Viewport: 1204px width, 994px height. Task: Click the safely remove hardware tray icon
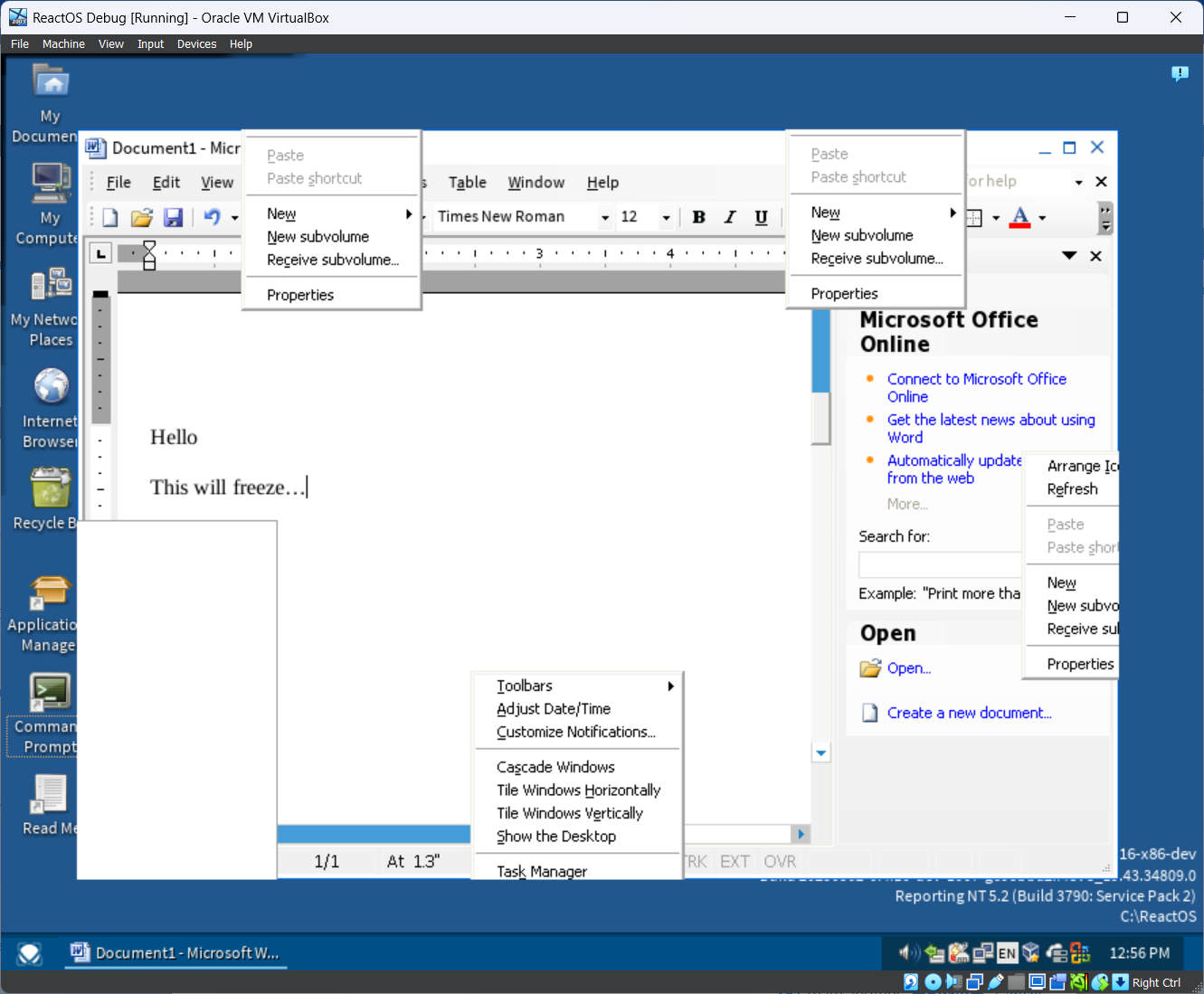935,953
